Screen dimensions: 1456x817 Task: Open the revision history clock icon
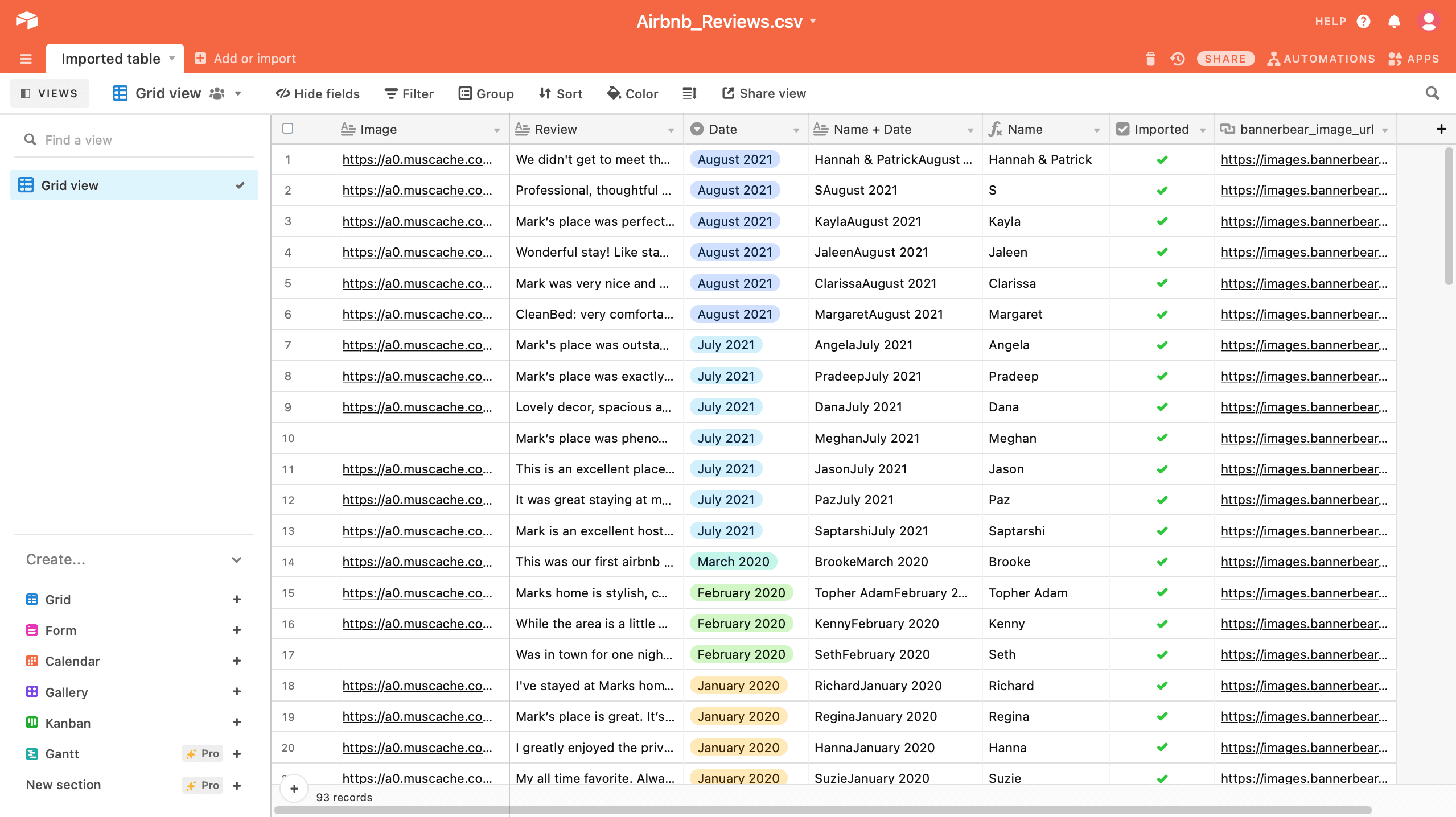(x=1177, y=59)
